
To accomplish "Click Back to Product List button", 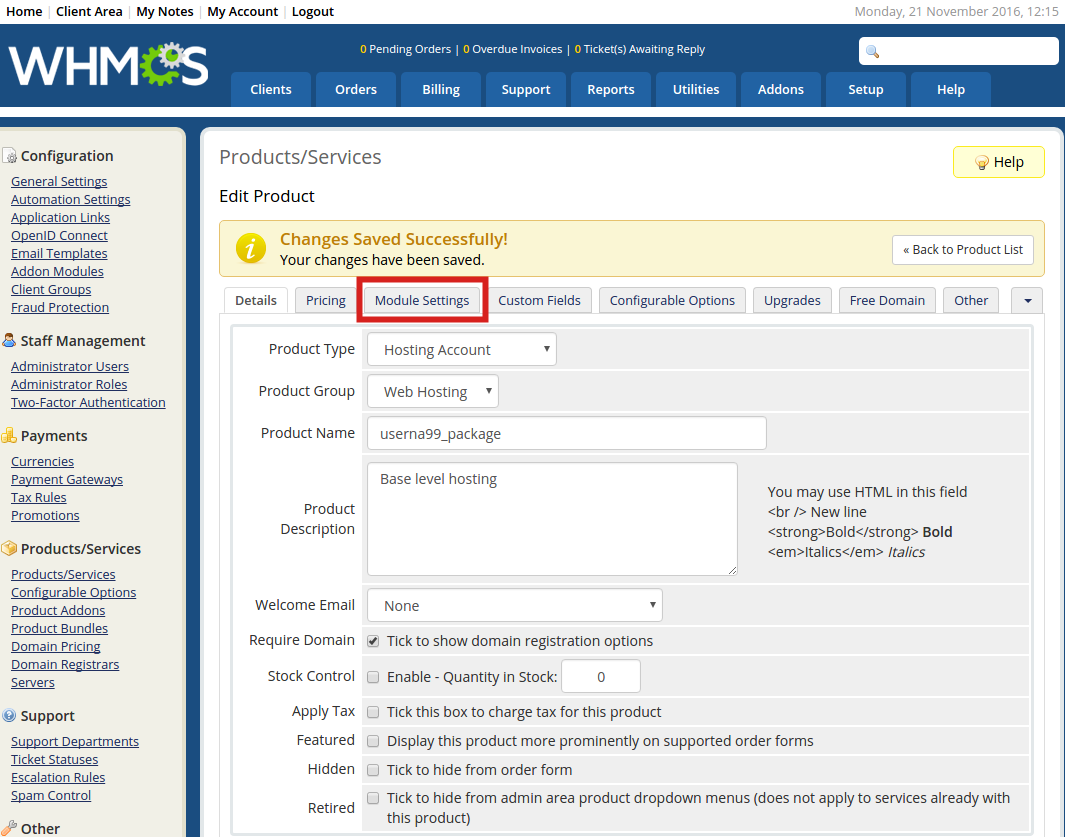I will pos(962,249).
